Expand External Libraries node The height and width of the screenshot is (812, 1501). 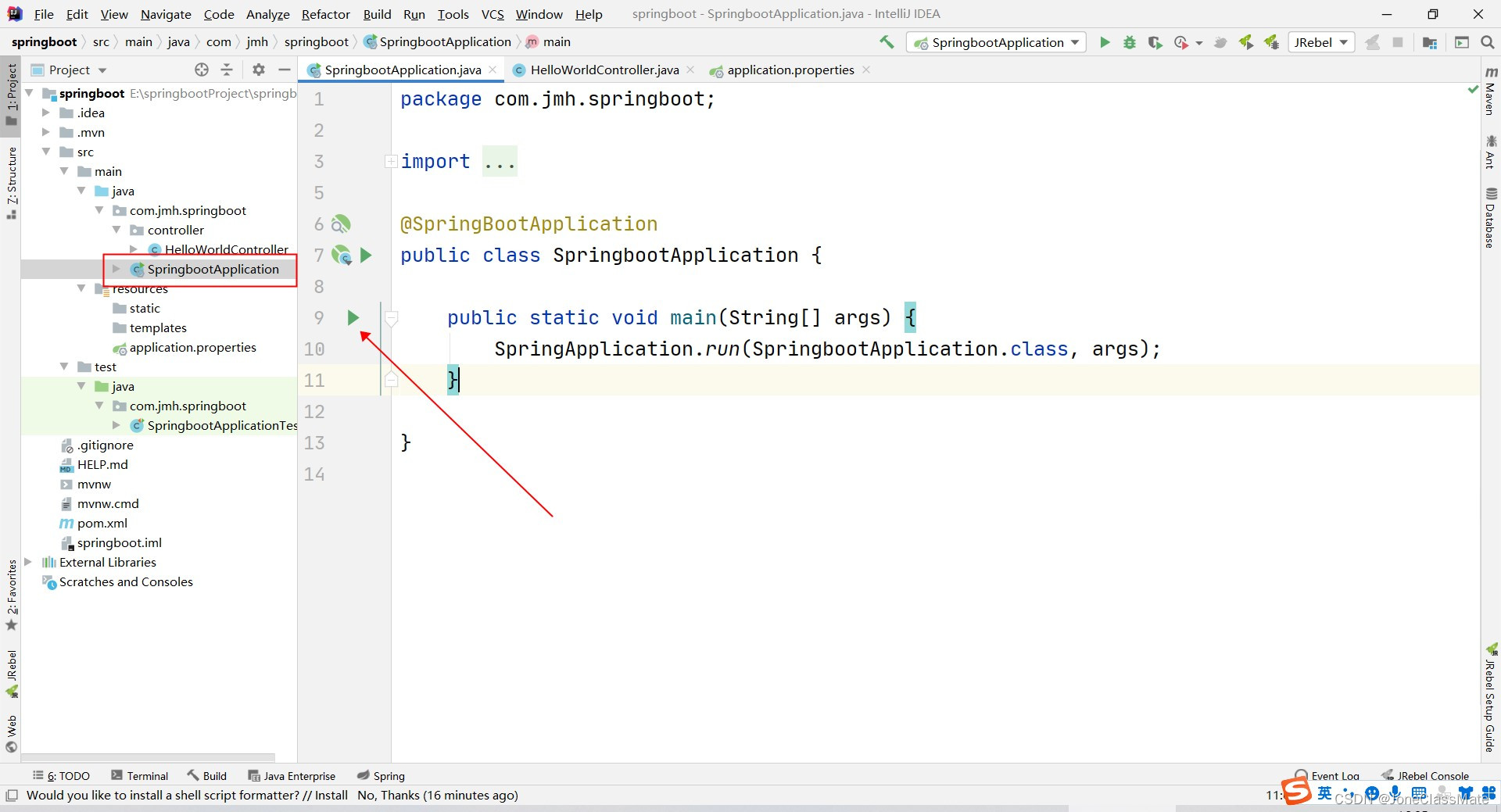click(x=28, y=562)
